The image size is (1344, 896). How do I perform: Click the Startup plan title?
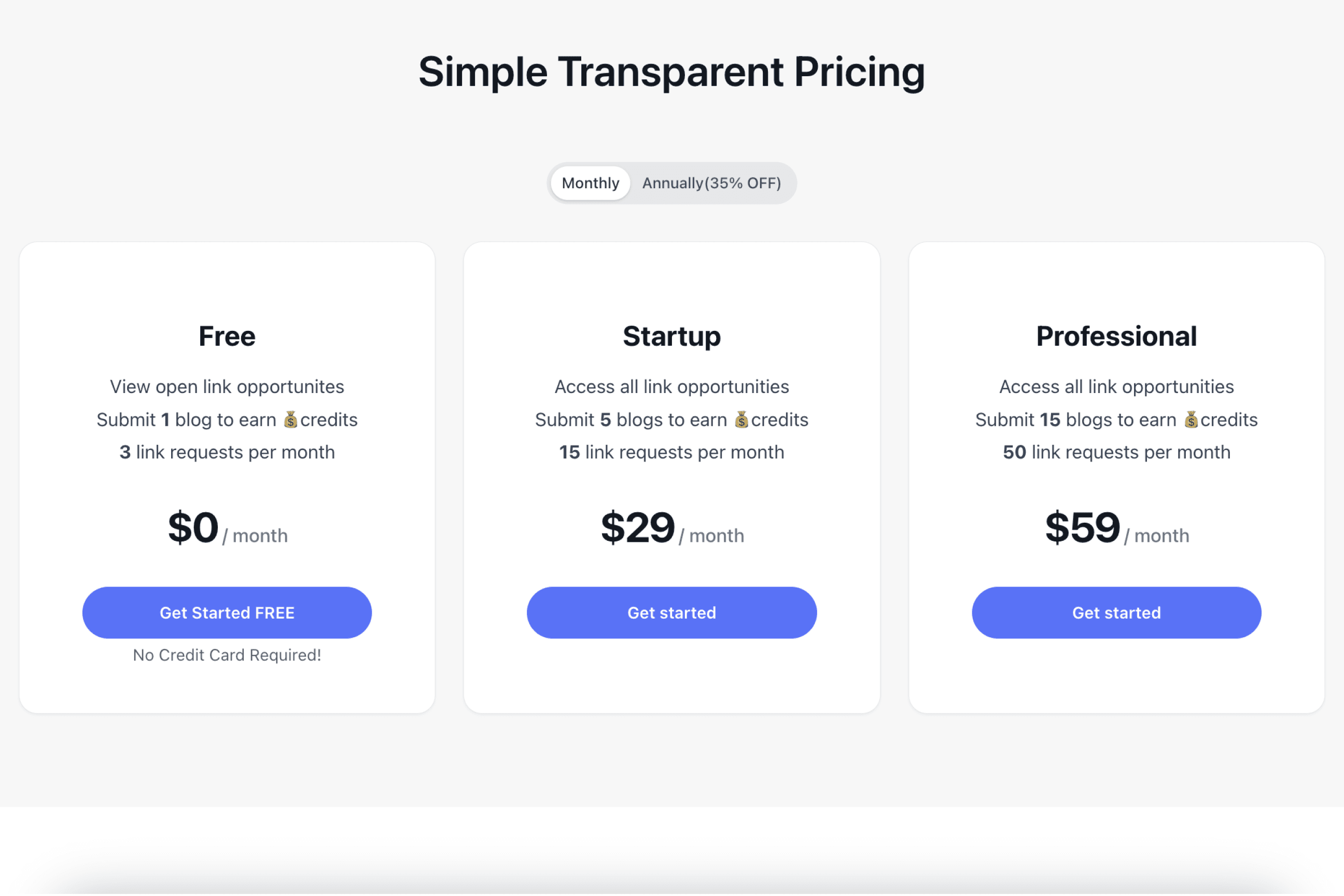point(671,336)
